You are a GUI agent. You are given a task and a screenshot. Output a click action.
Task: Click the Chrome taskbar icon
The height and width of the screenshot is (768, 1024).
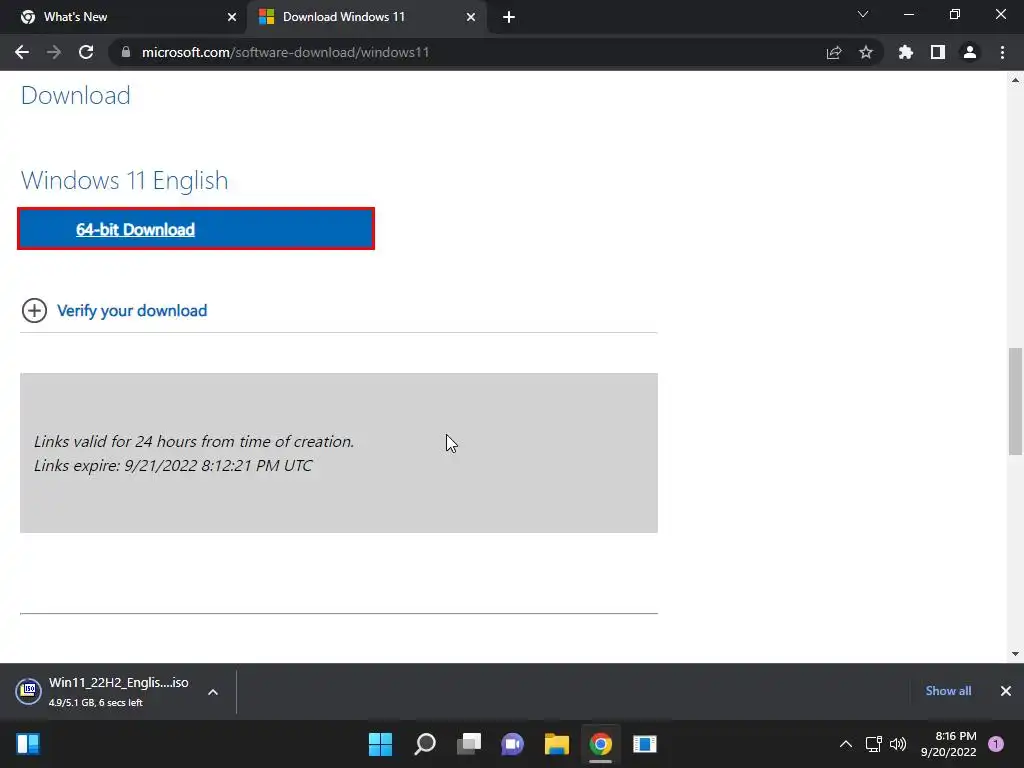600,744
